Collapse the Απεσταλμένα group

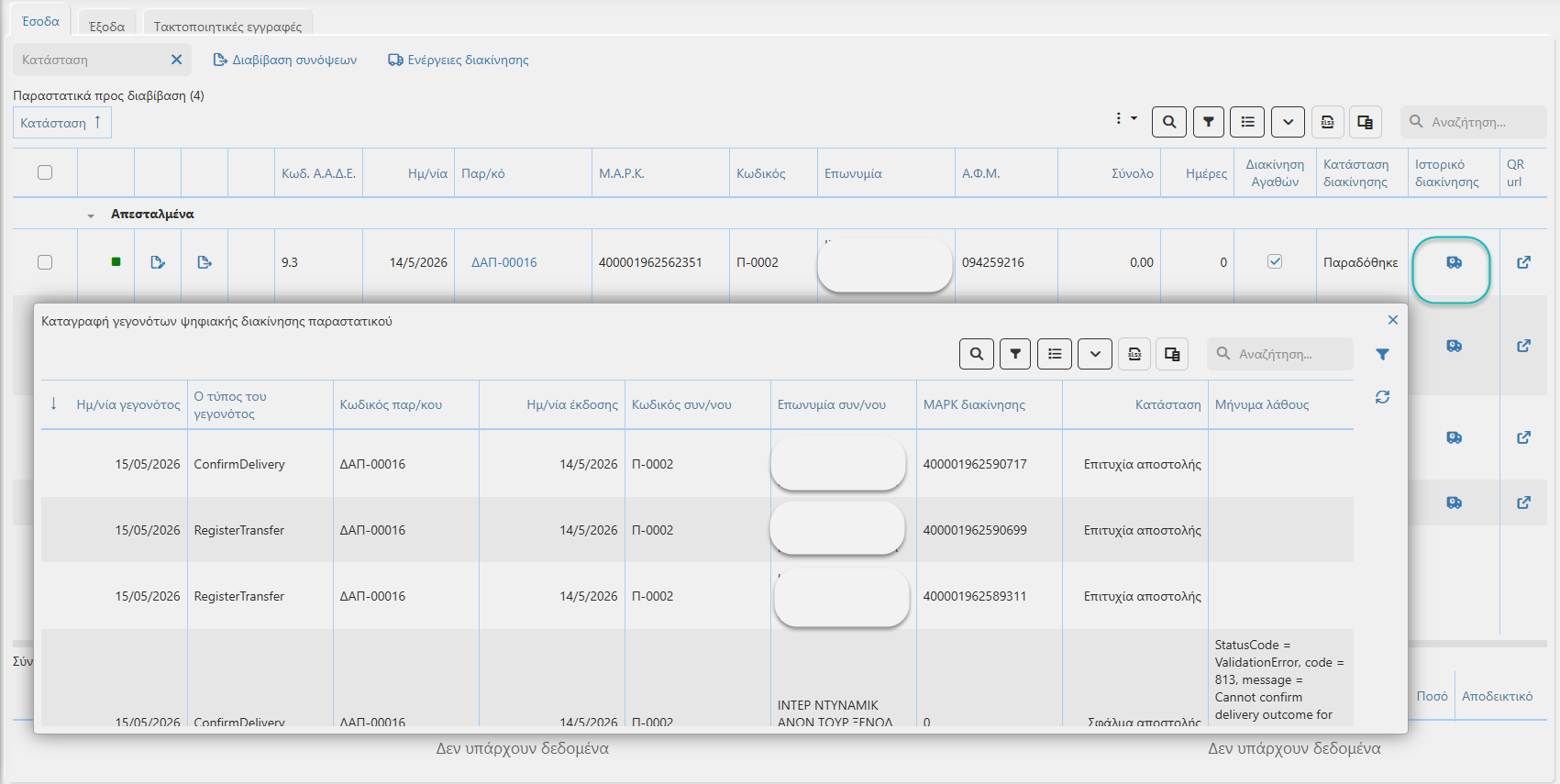tap(91, 215)
